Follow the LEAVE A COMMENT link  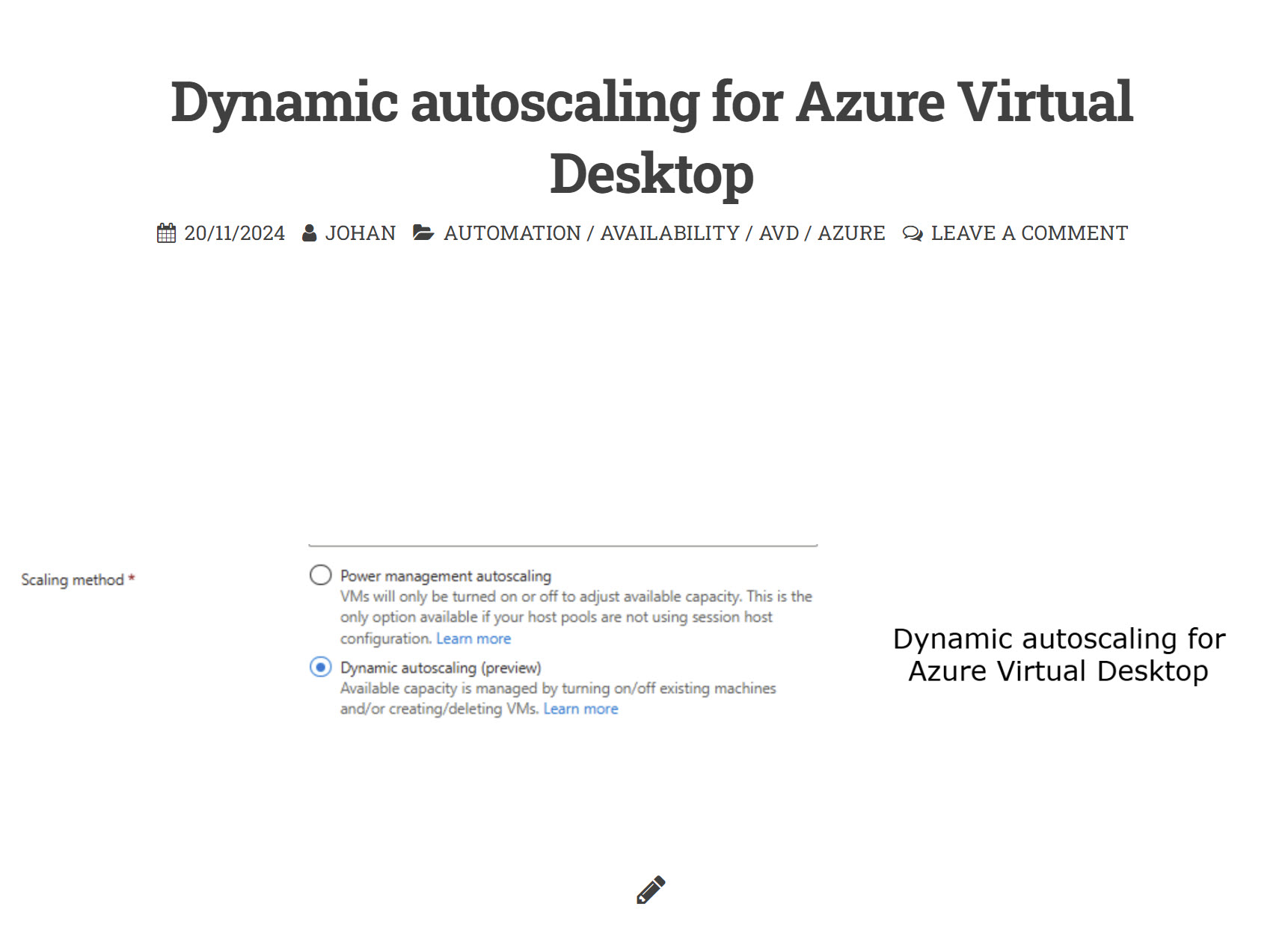tap(1029, 233)
